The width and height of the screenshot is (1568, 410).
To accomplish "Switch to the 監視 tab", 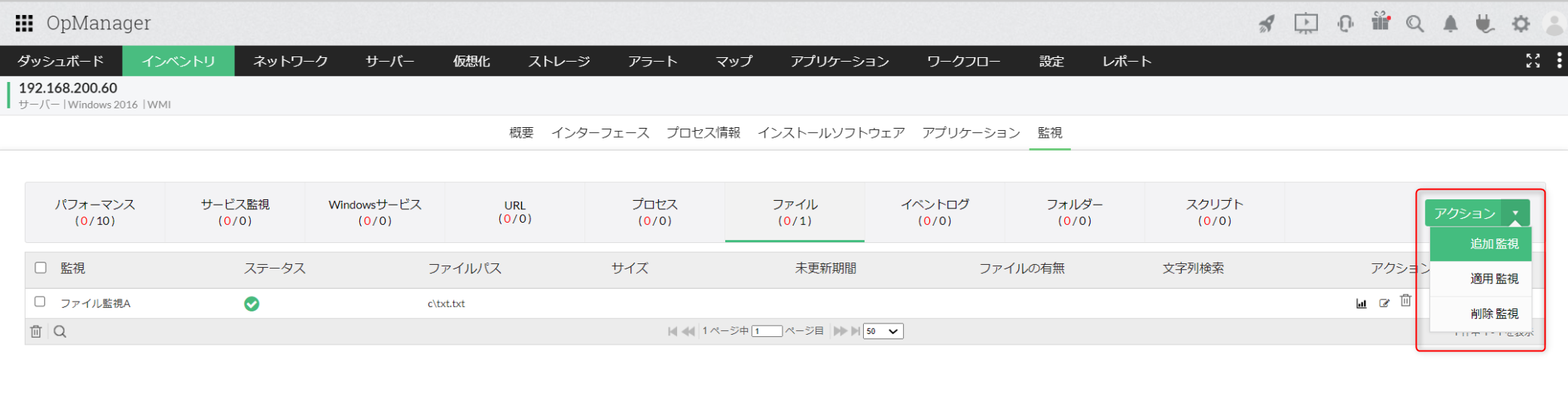I will [1050, 132].
